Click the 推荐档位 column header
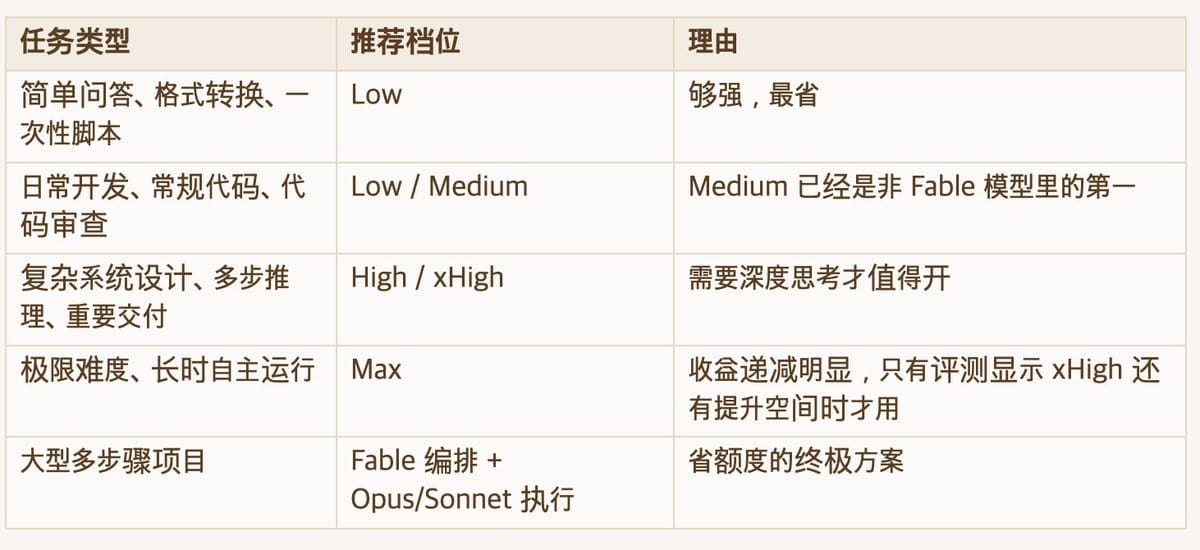1200x550 pixels. (x=504, y=42)
